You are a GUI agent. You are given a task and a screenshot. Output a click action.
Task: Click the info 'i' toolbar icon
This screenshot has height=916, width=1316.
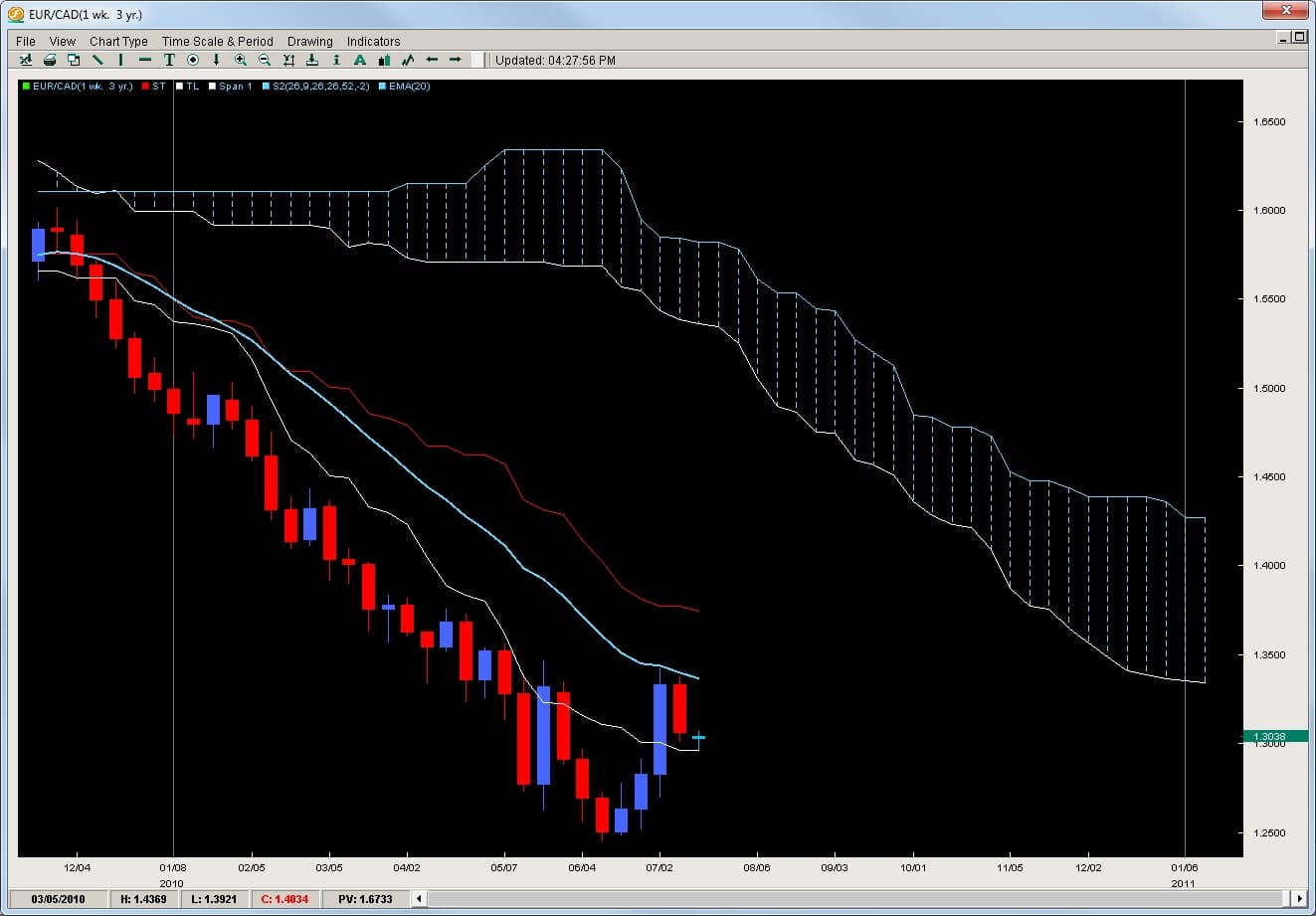pyautogui.click(x=336, y=60)
